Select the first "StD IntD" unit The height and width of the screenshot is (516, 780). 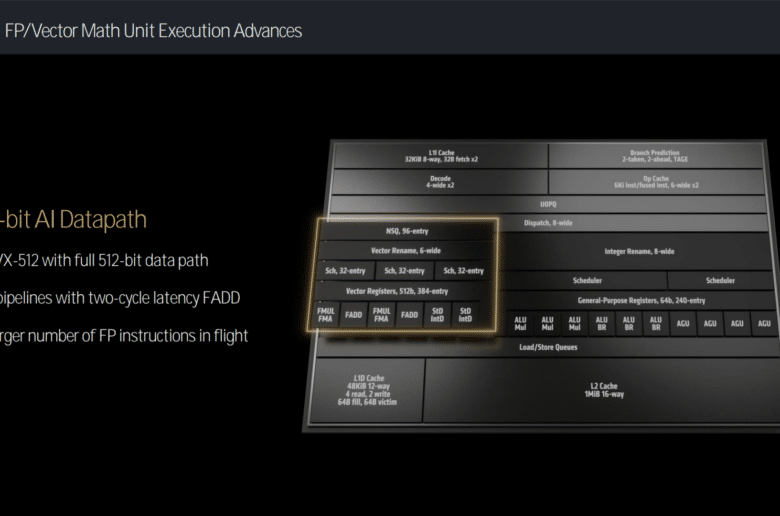pyautogui.click(x=437, y=314)
